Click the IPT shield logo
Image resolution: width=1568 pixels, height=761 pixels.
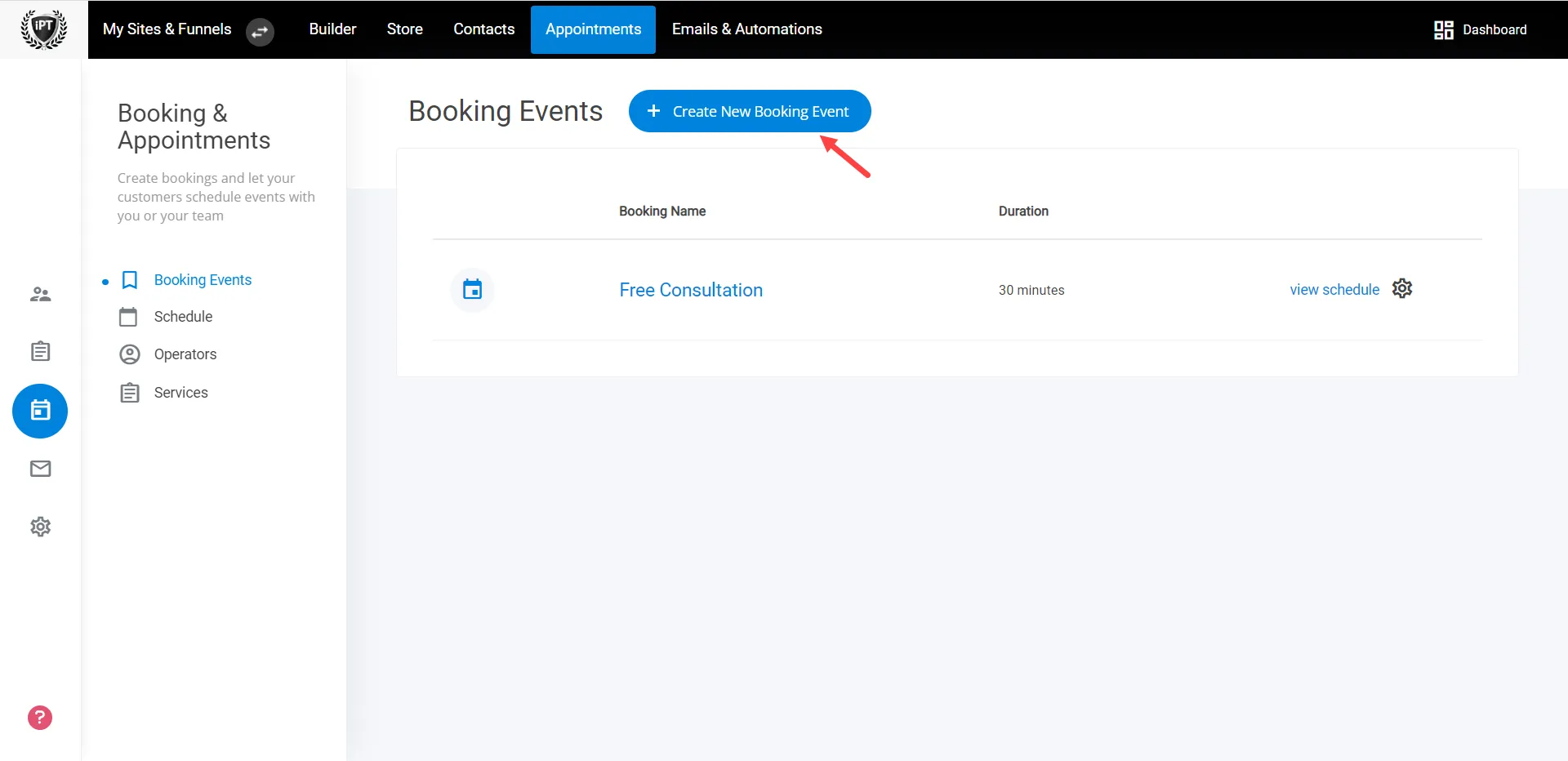point(43,29)
